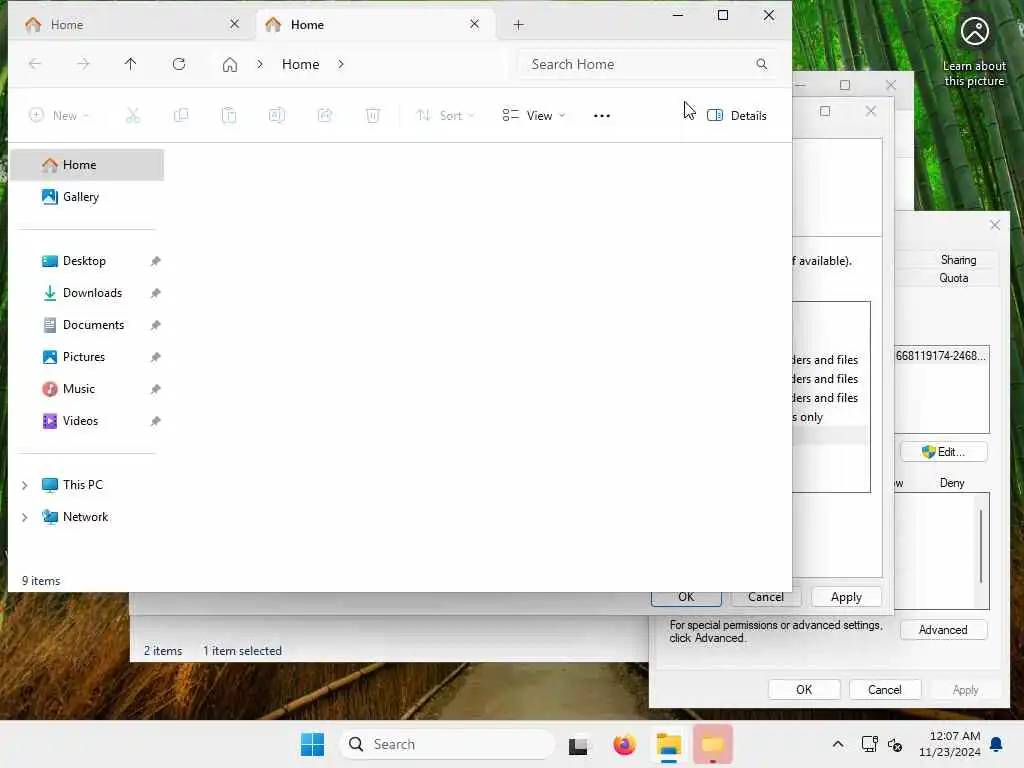The image size is (1024, 768).
Task: Close the first Home tab
Action: coord(234,24)
